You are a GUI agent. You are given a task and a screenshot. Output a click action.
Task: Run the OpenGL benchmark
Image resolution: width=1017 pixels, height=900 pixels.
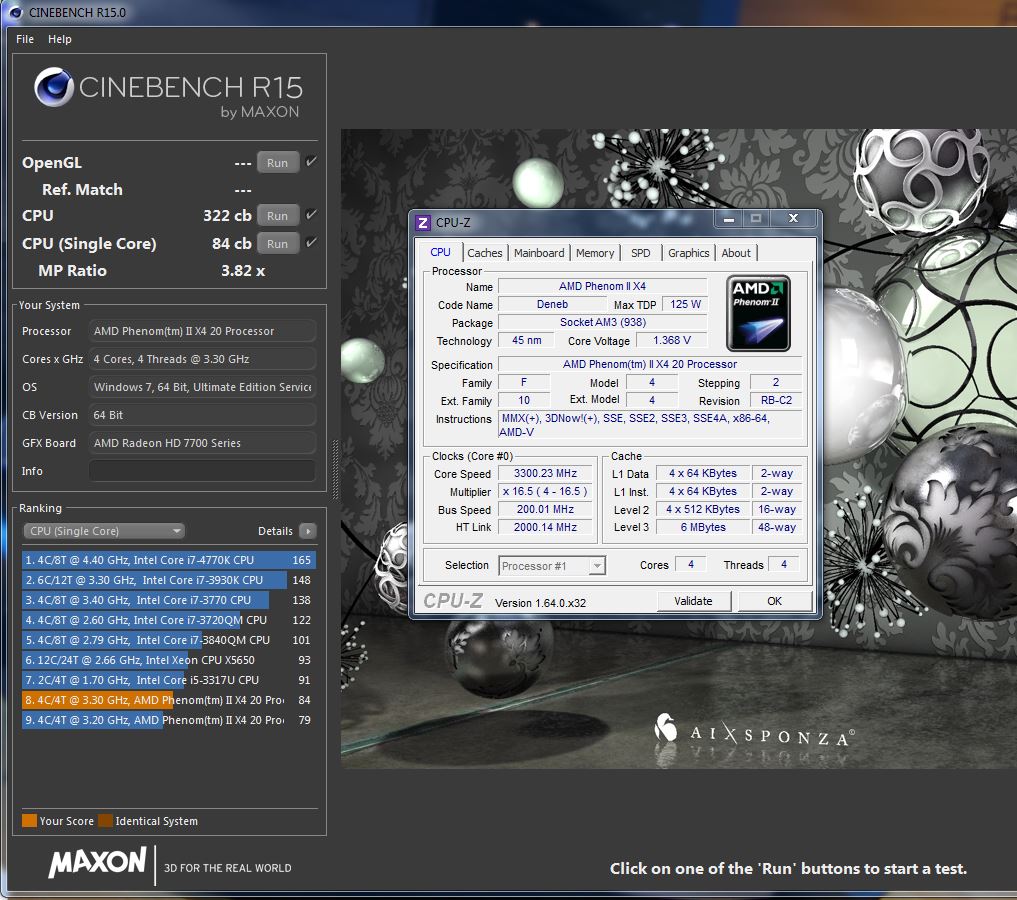point(278,163)
